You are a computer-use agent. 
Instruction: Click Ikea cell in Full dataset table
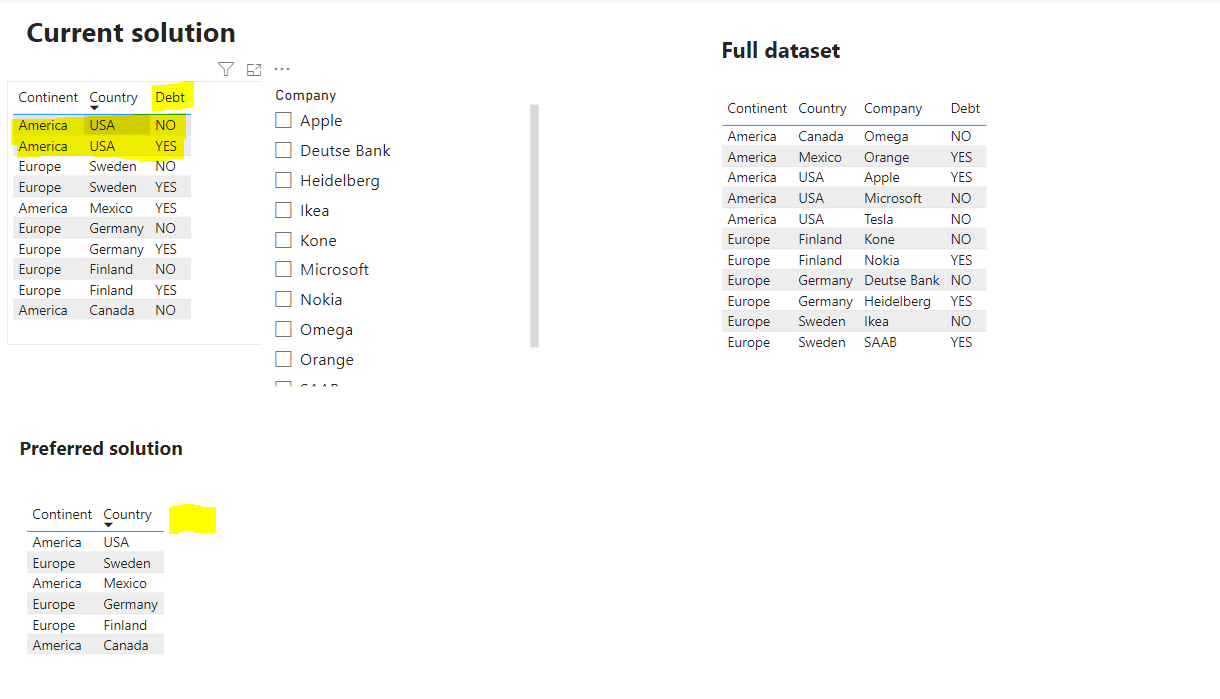point(876,321)
